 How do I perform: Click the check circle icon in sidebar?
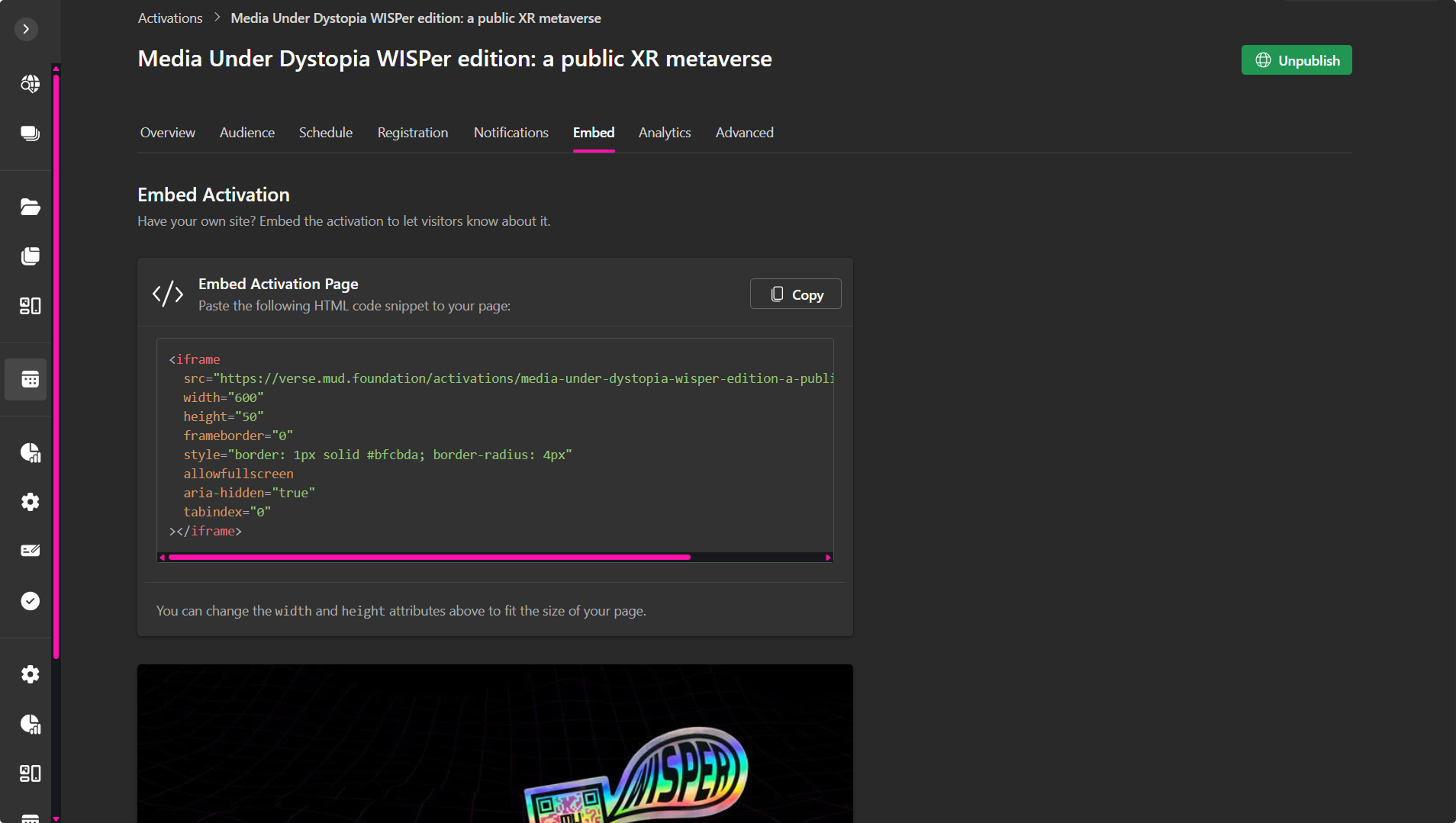(30, 600)
